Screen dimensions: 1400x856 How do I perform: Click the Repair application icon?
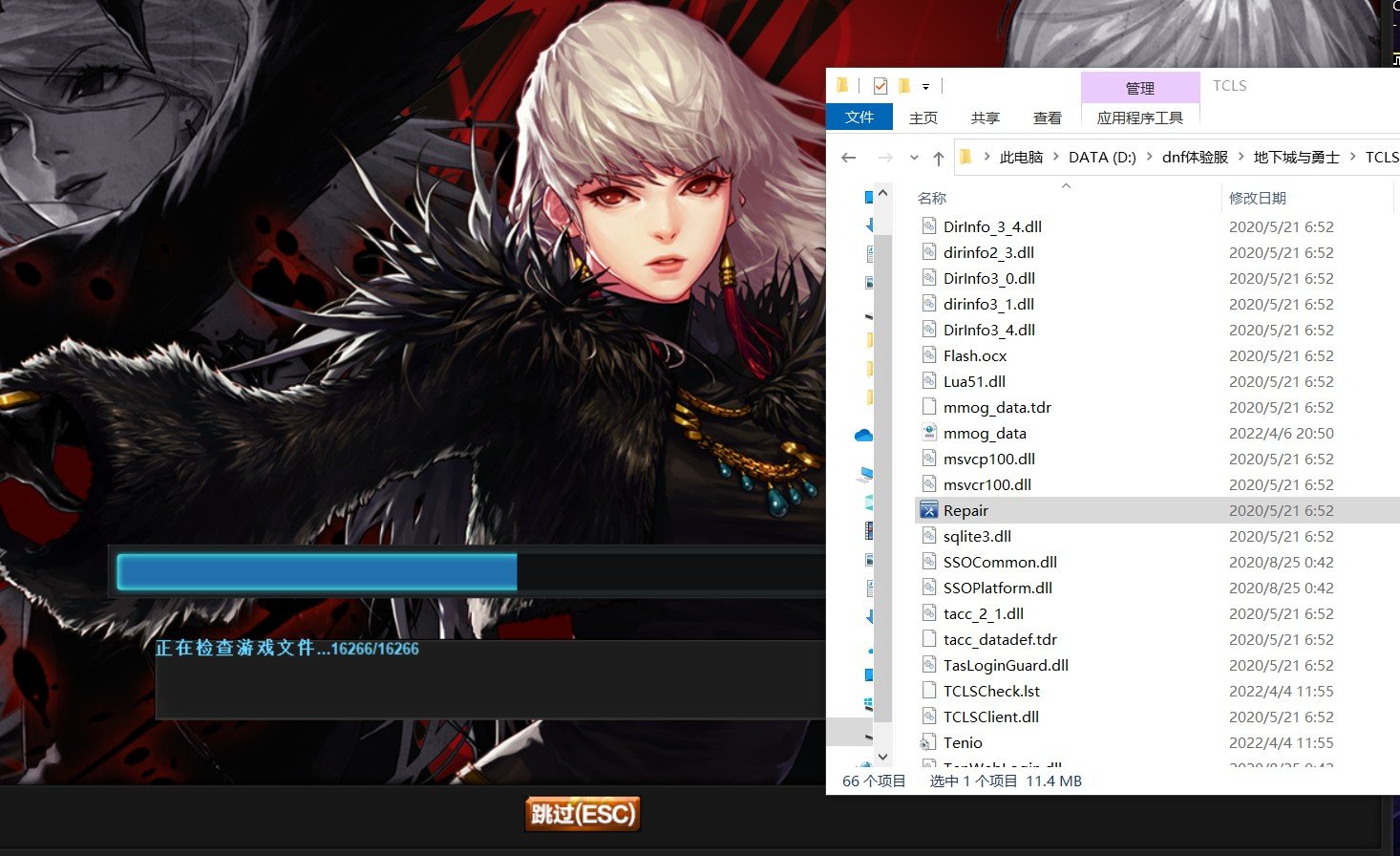click(928, 510)
